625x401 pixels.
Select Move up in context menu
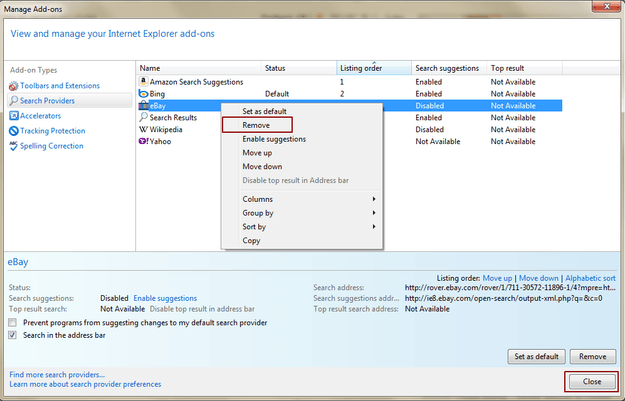click(x=257, y=153)
